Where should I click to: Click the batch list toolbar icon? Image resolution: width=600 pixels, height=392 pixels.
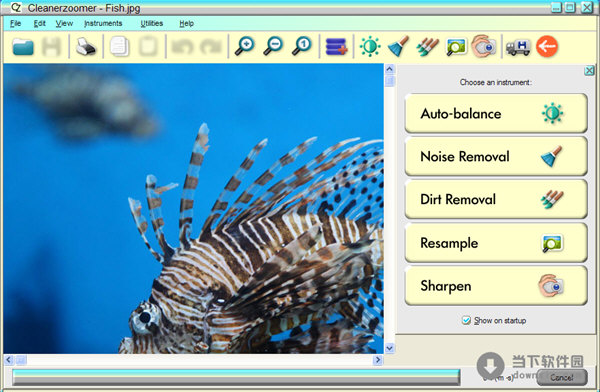[x=336, y=47]
